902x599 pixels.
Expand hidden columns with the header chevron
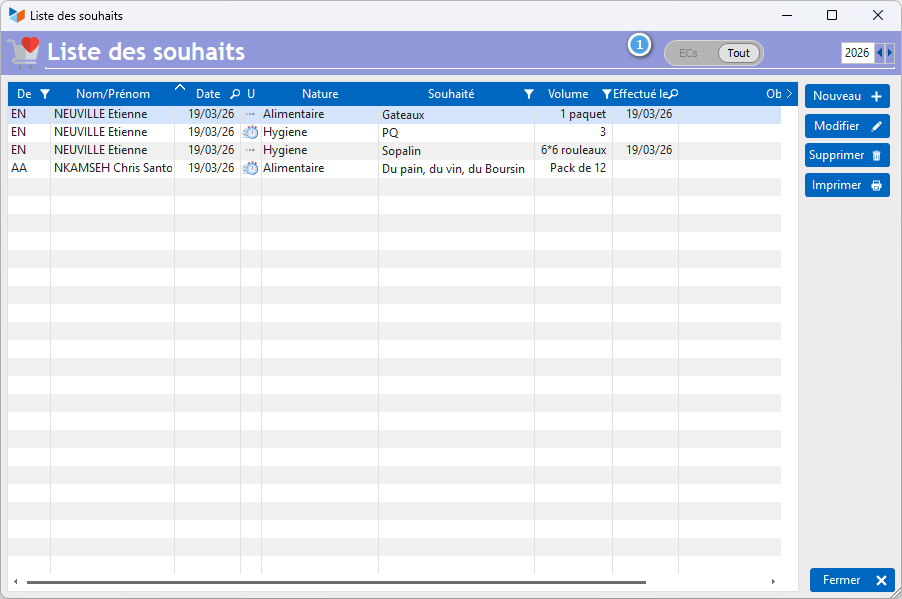tap(789, 94)
